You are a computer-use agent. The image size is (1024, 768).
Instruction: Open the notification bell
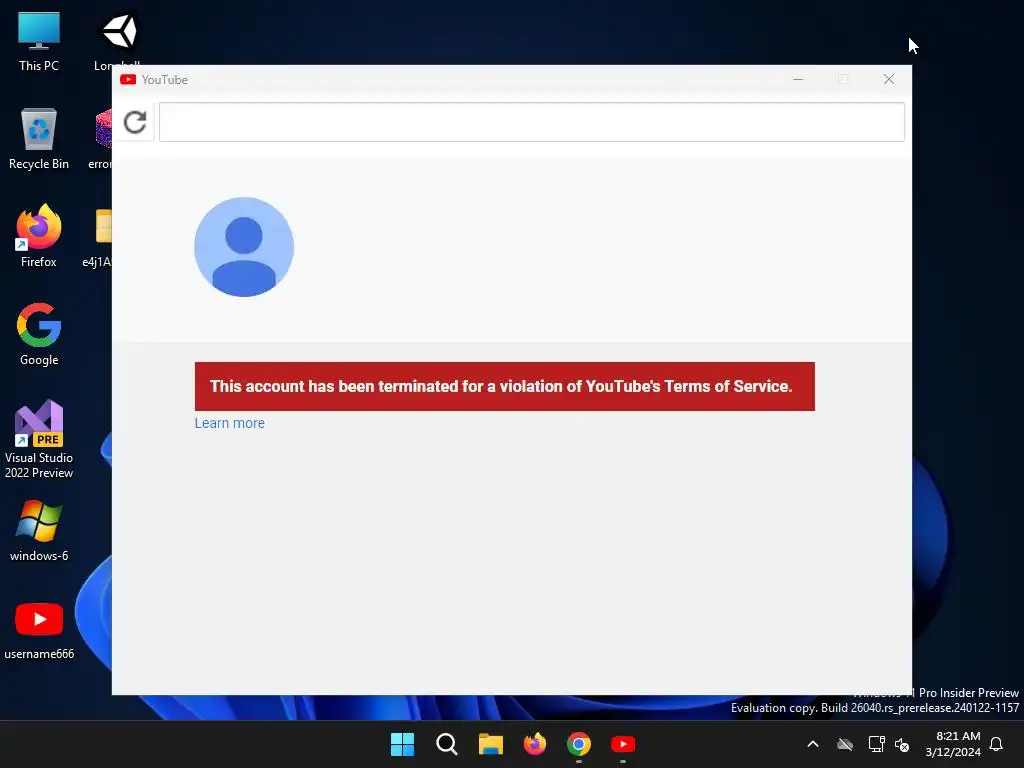(x=997, y=744)
